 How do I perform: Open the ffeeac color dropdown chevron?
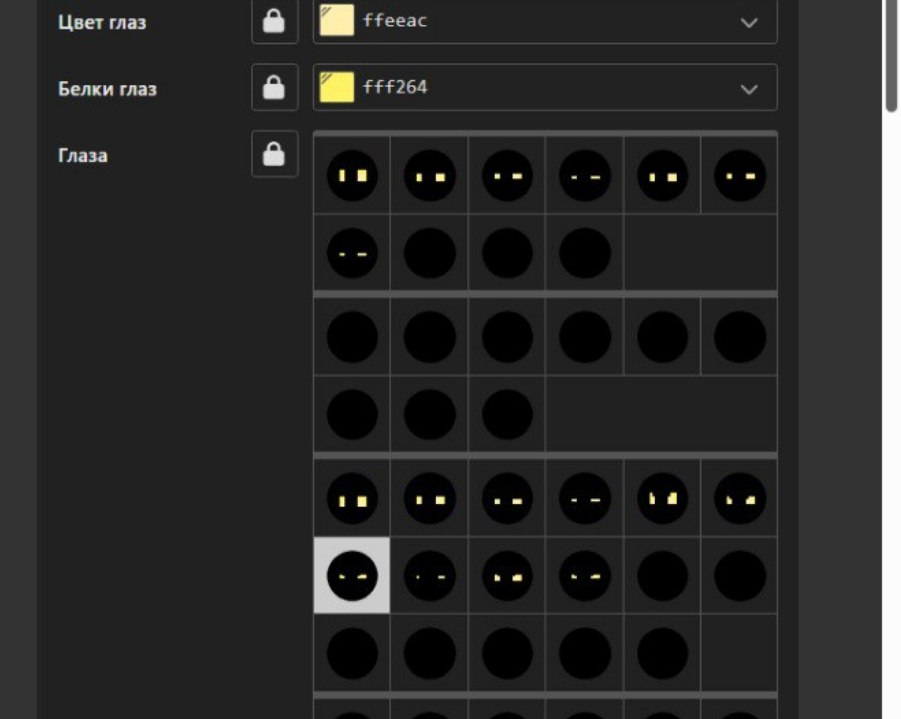tap(749, 22)
